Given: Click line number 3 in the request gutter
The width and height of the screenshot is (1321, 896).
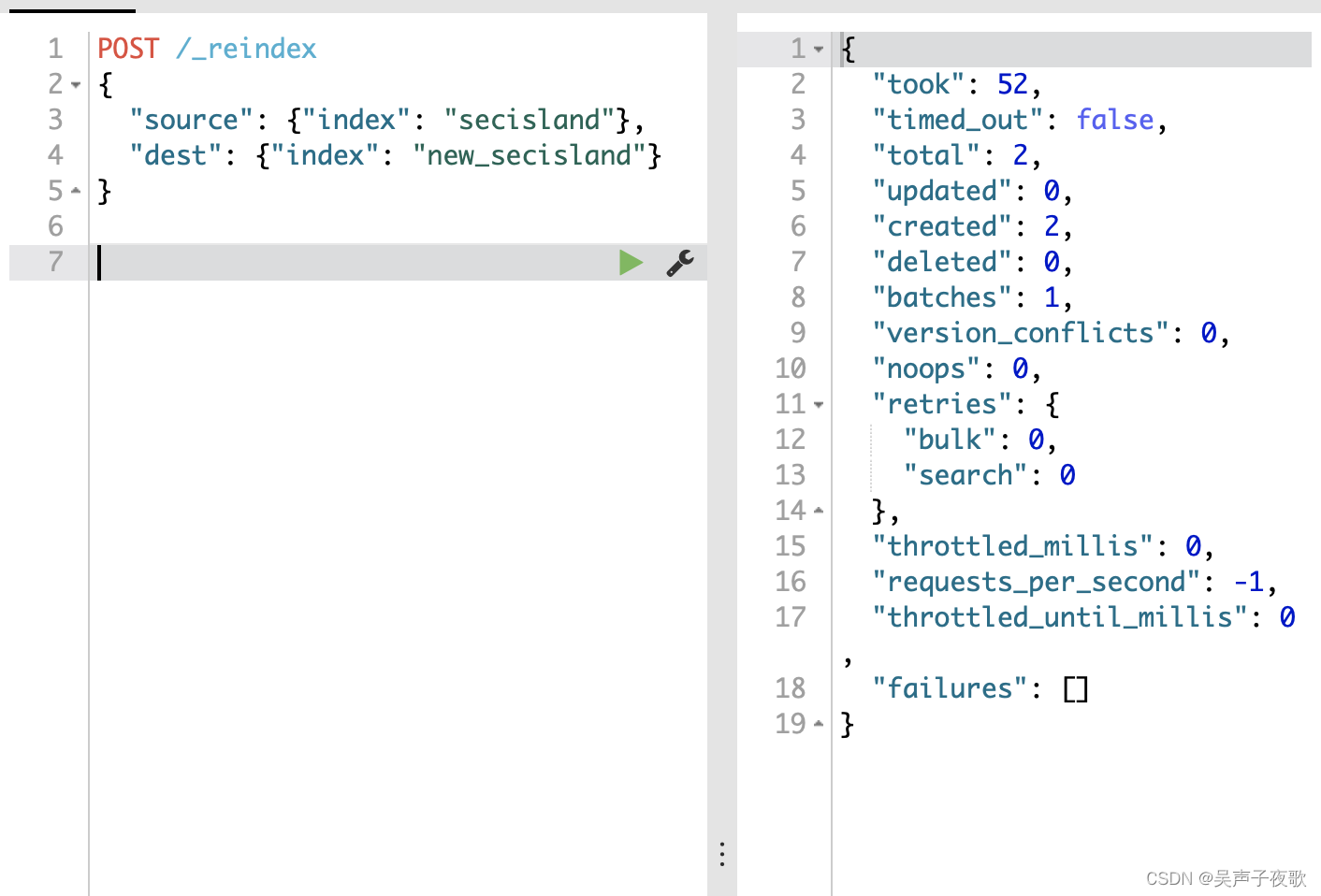Looking at the screenshot, I should coord(55,120).
